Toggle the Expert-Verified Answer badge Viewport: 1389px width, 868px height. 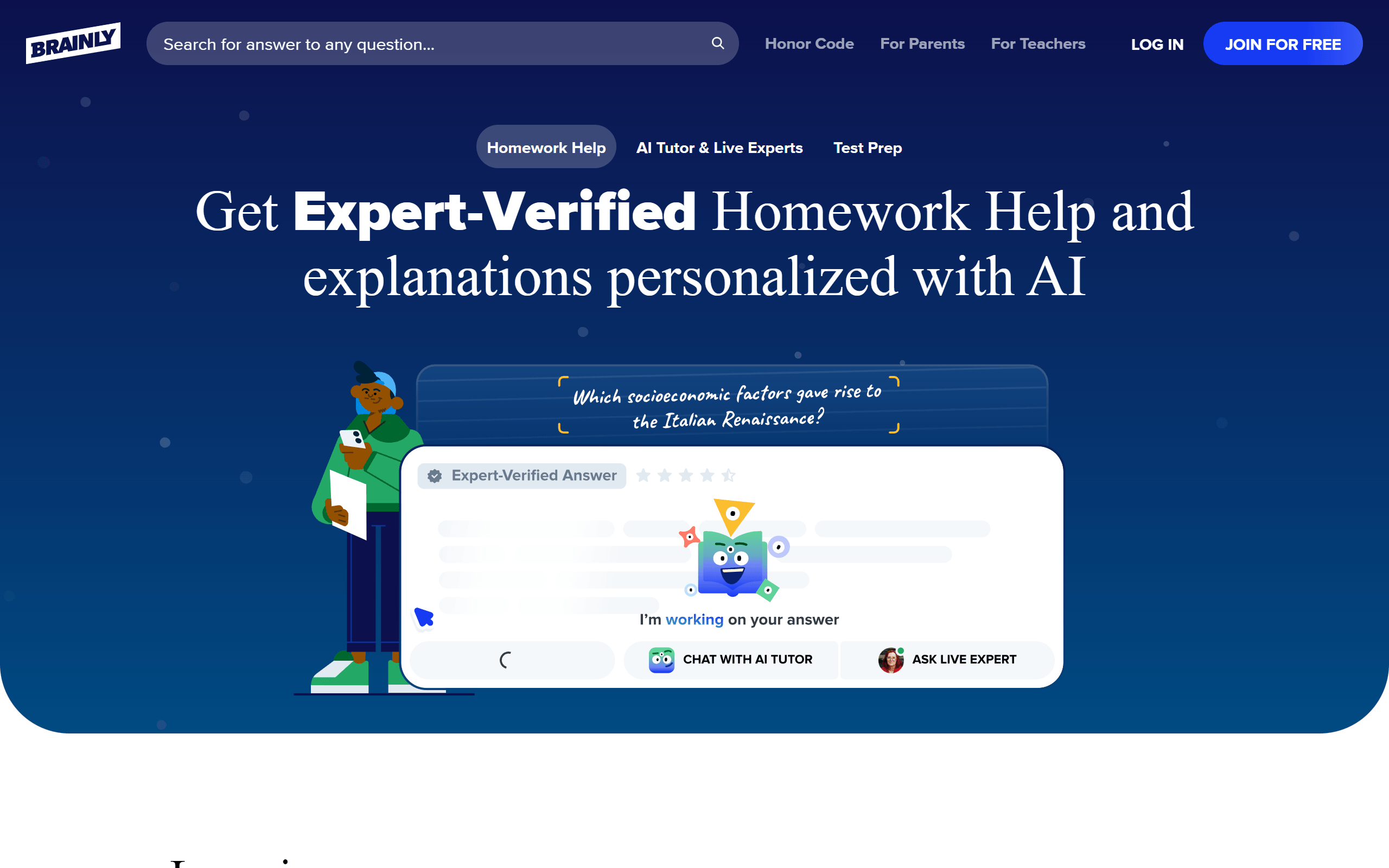(523, 475)
